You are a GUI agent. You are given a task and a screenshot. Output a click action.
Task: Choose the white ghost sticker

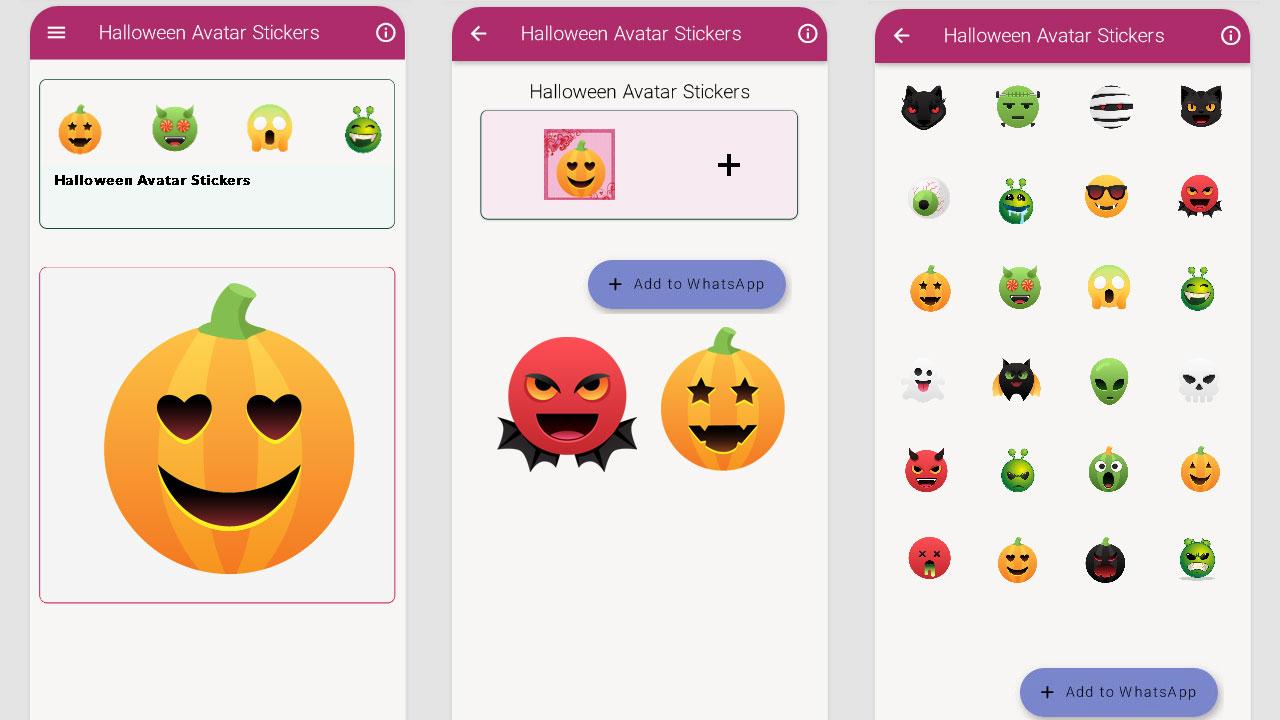(x=923, y=381)
